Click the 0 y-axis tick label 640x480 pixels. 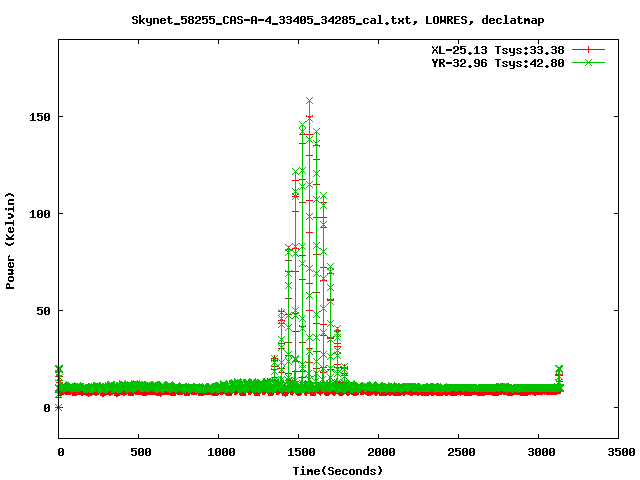(x=47, y=408)
